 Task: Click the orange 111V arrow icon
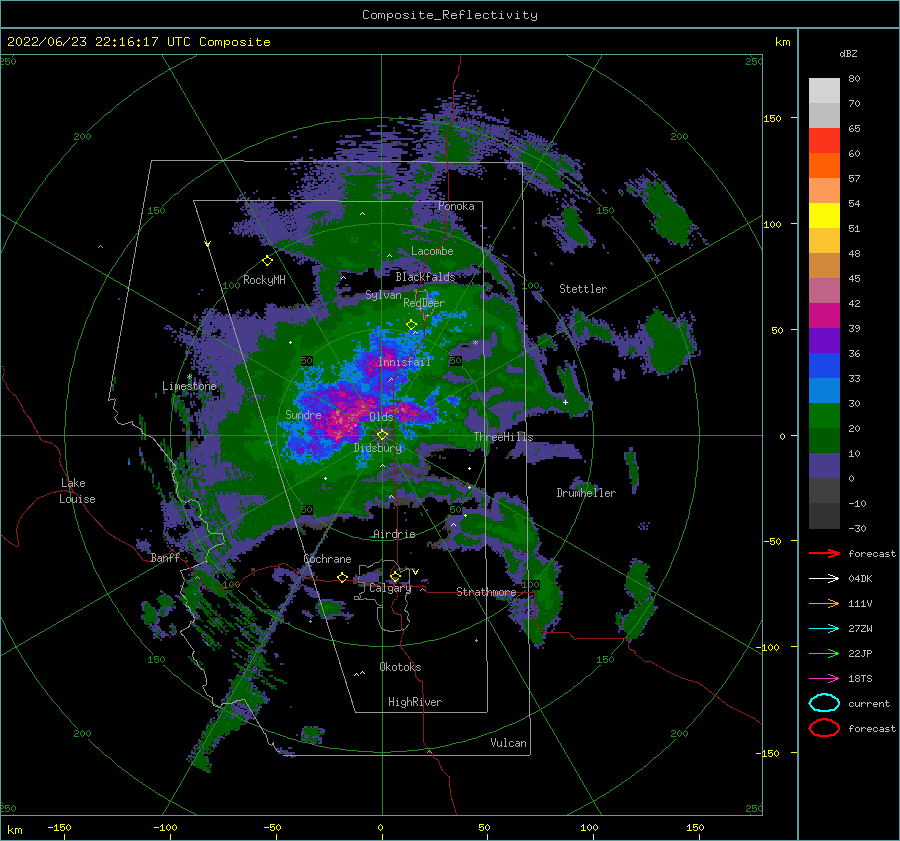(824, 603)
